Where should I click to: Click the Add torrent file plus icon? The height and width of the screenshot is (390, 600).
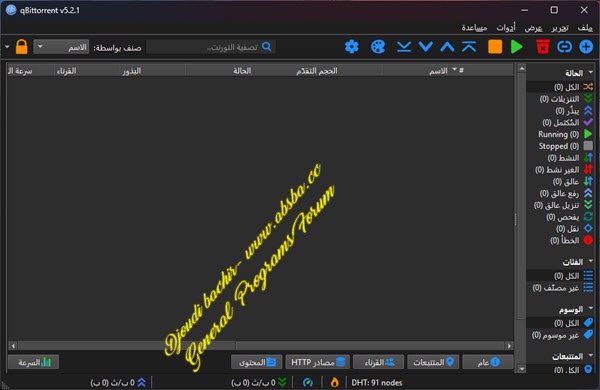coord(586,47)
